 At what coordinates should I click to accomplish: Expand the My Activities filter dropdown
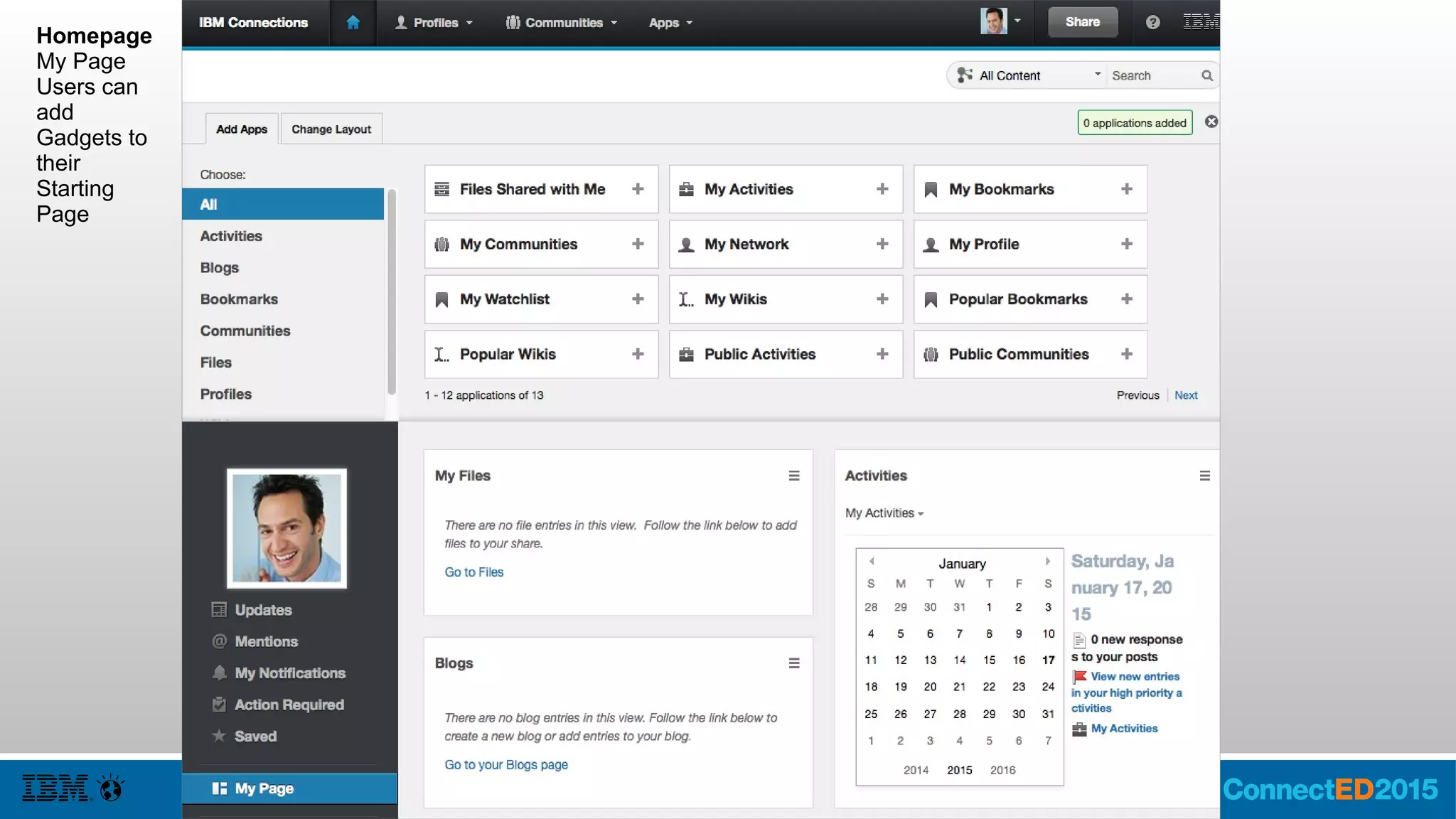coord(884,513)
